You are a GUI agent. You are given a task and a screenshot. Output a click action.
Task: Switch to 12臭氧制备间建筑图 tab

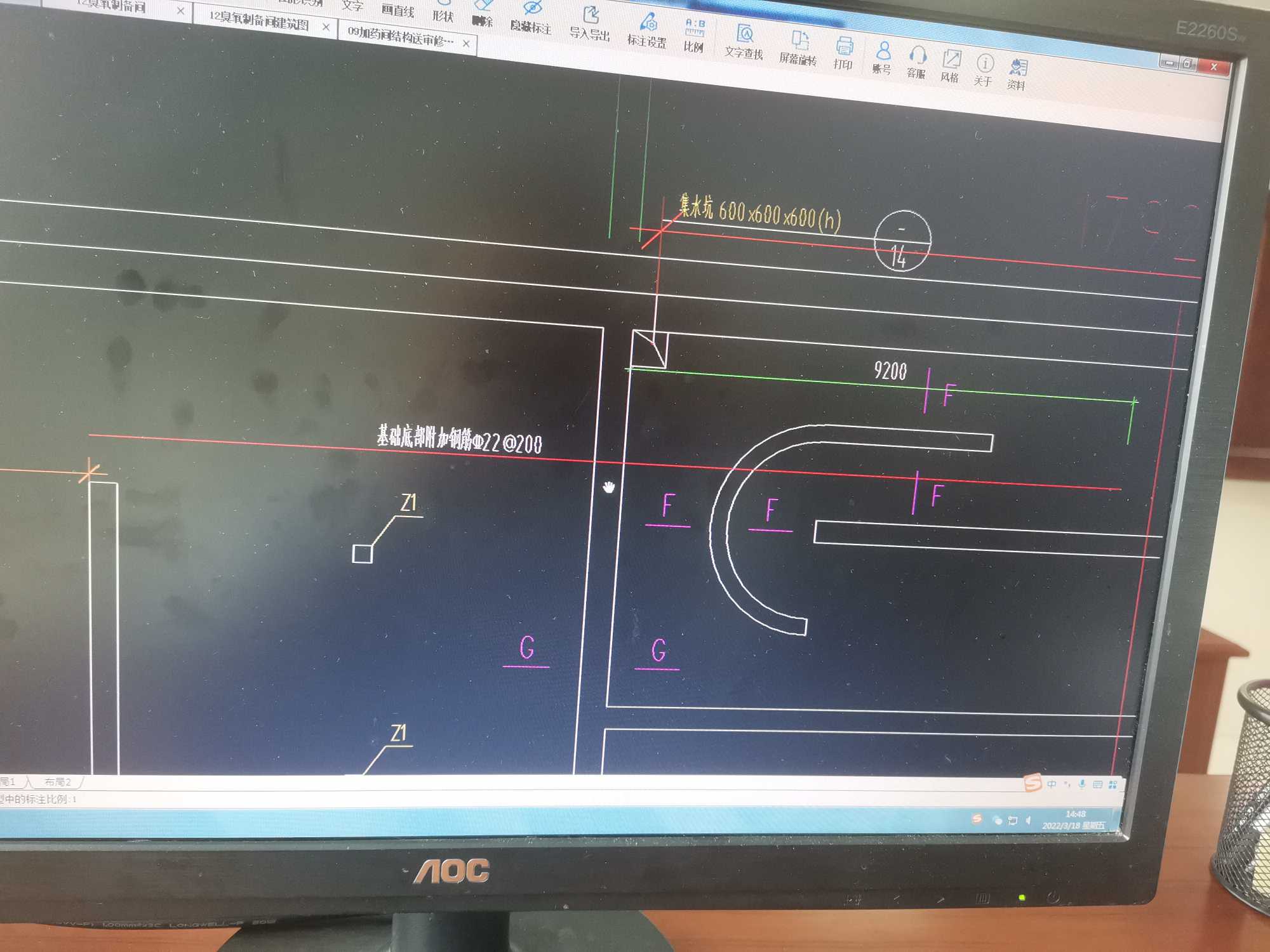point(259,20)
